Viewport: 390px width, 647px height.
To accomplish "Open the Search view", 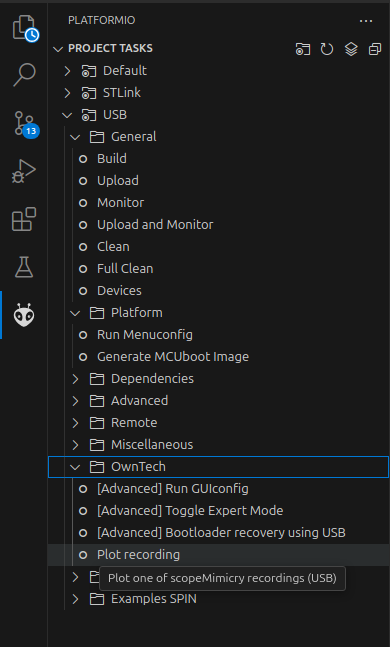I will [24, 75].
